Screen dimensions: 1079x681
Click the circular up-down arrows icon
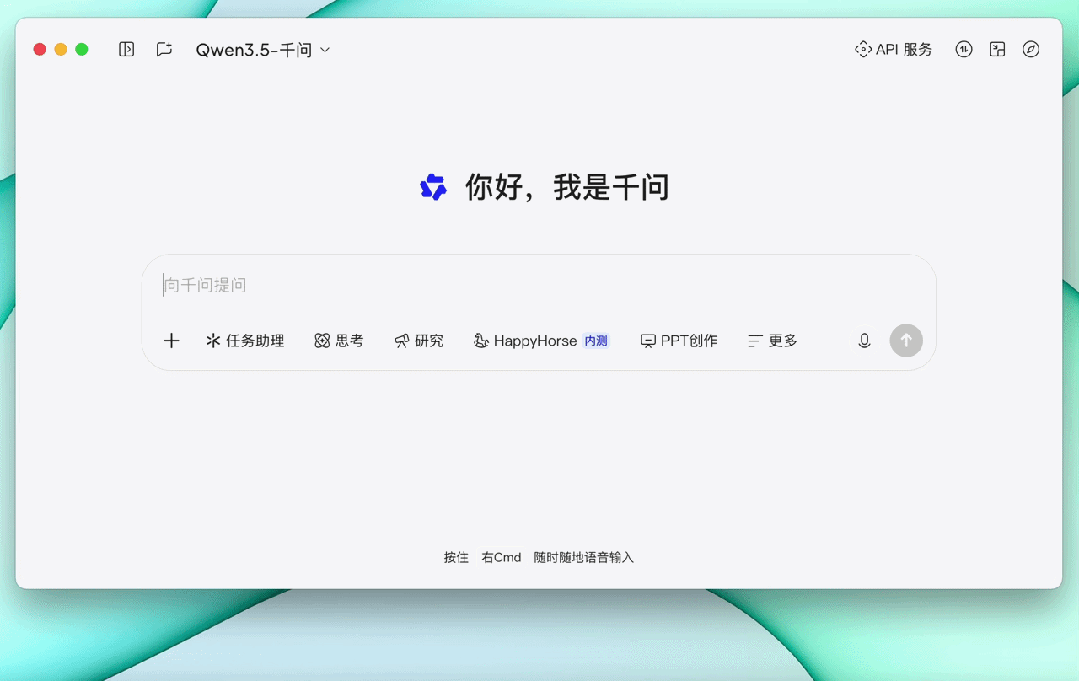click(x=963, y=50)
